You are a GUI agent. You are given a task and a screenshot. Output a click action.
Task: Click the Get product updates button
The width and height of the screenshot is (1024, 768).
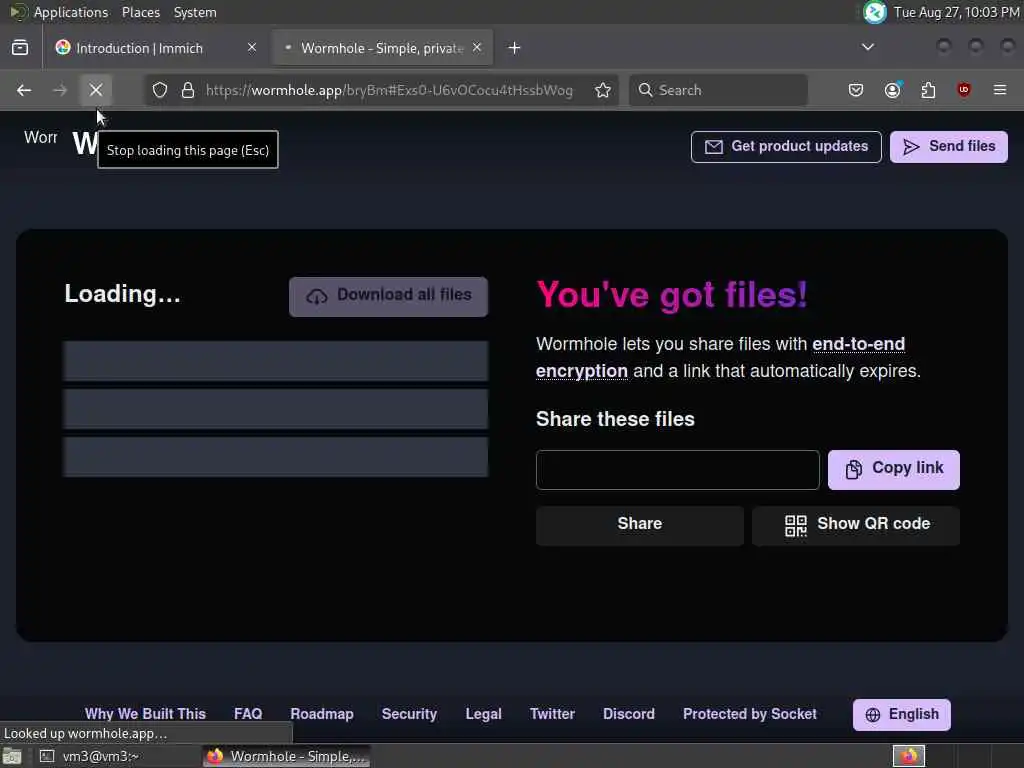[786, 146]
